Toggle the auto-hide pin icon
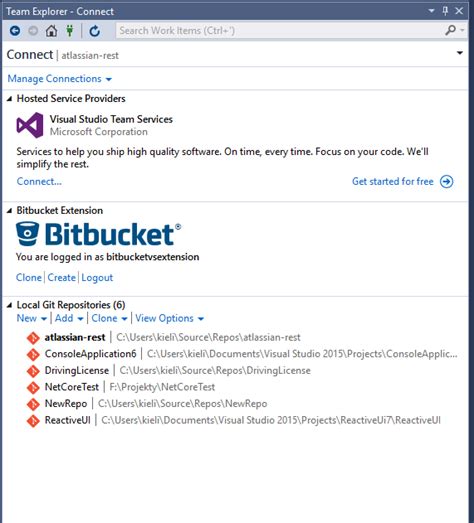 tap(445, 11)
